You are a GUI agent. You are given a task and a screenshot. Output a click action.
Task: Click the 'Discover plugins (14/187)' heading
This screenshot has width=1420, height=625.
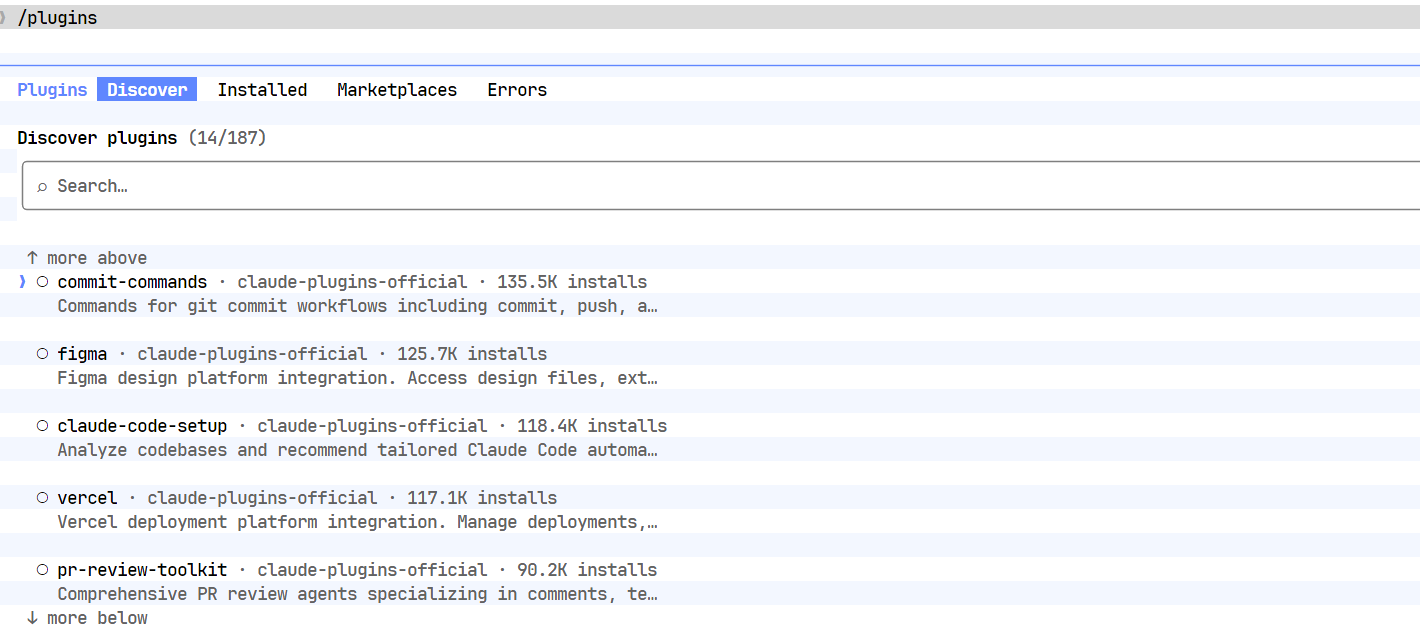[142, 138]
